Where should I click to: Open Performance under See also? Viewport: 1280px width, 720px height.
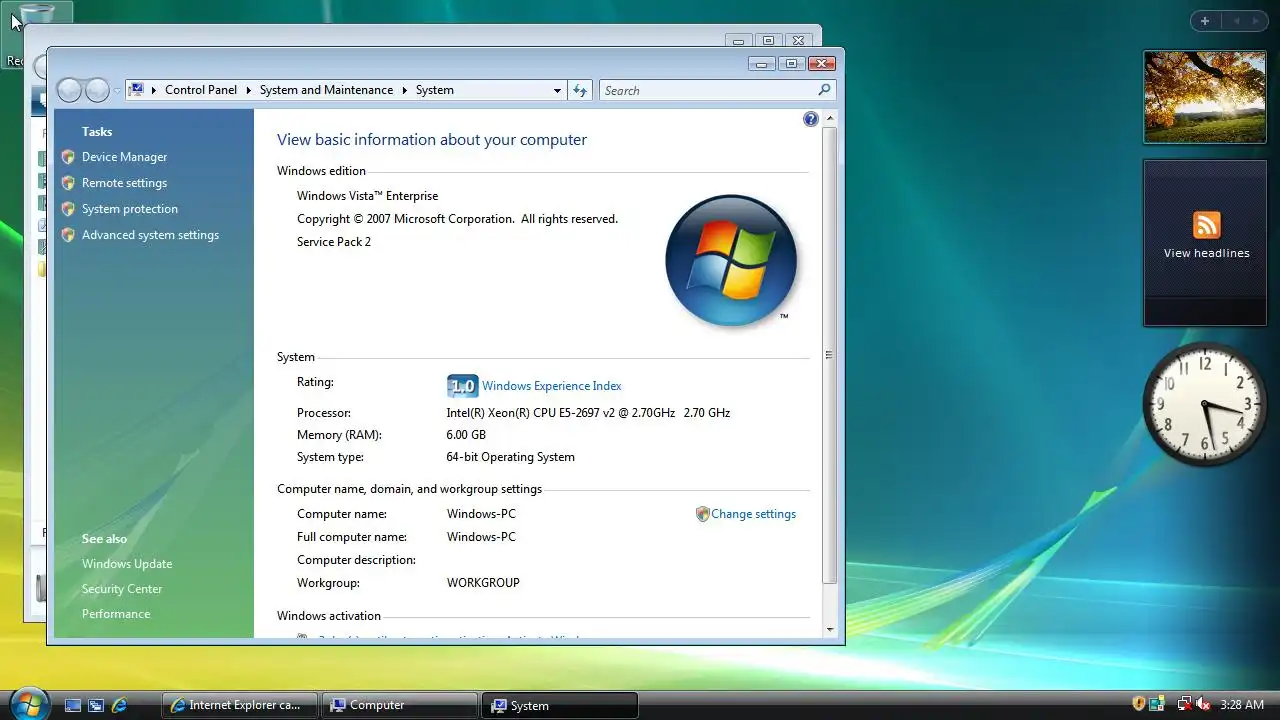point(116,614)
